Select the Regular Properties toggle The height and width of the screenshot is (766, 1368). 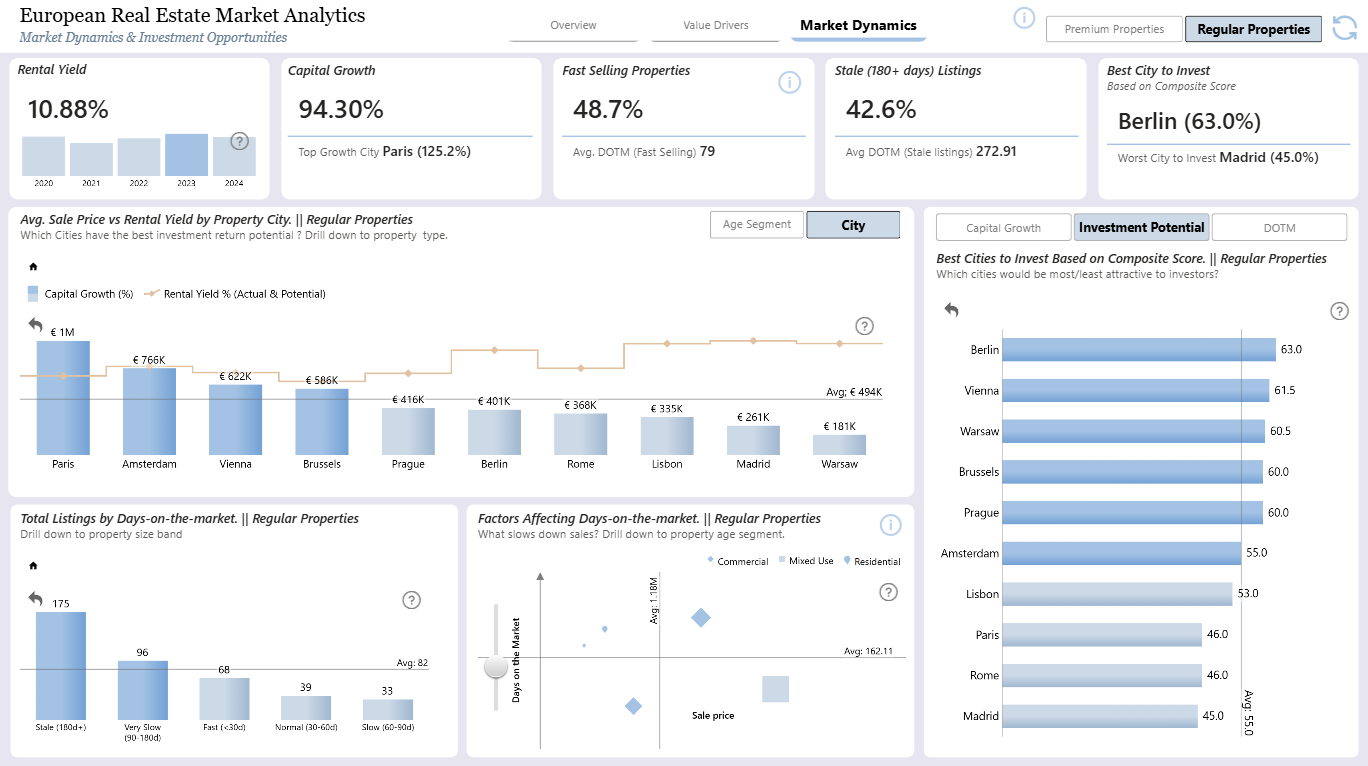[x=1253, y=29]
